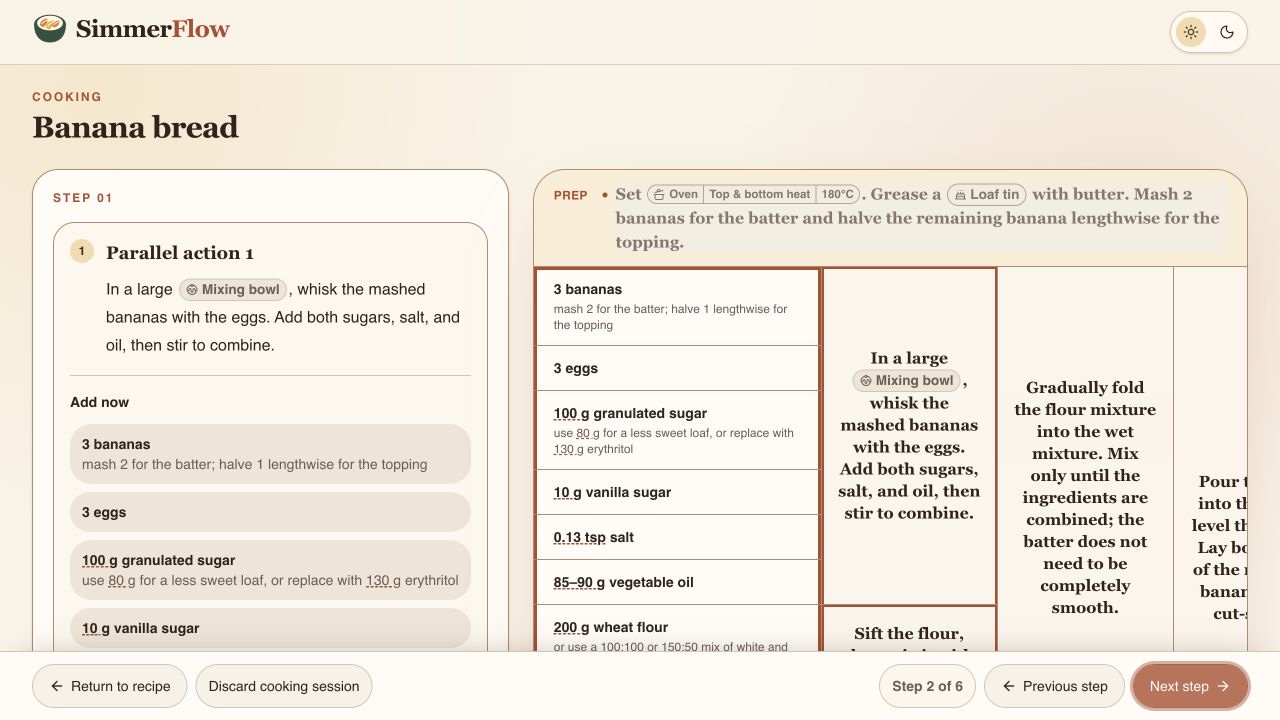This screenshot has height=720, width=1280.
Task: Click the SimmerFlow brand name
Action: (x=153, y=29)
